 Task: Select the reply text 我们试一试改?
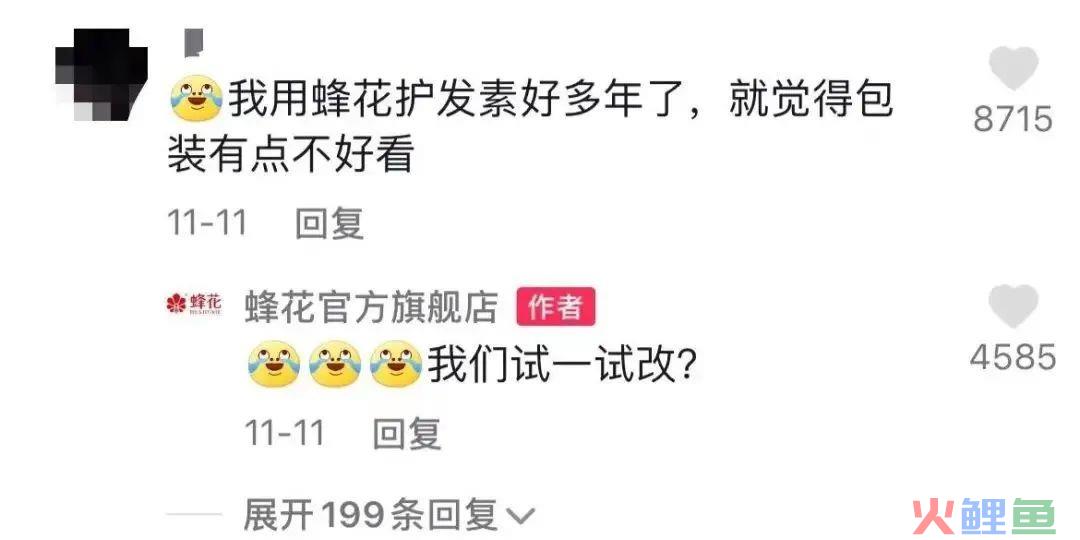(561, 365)
